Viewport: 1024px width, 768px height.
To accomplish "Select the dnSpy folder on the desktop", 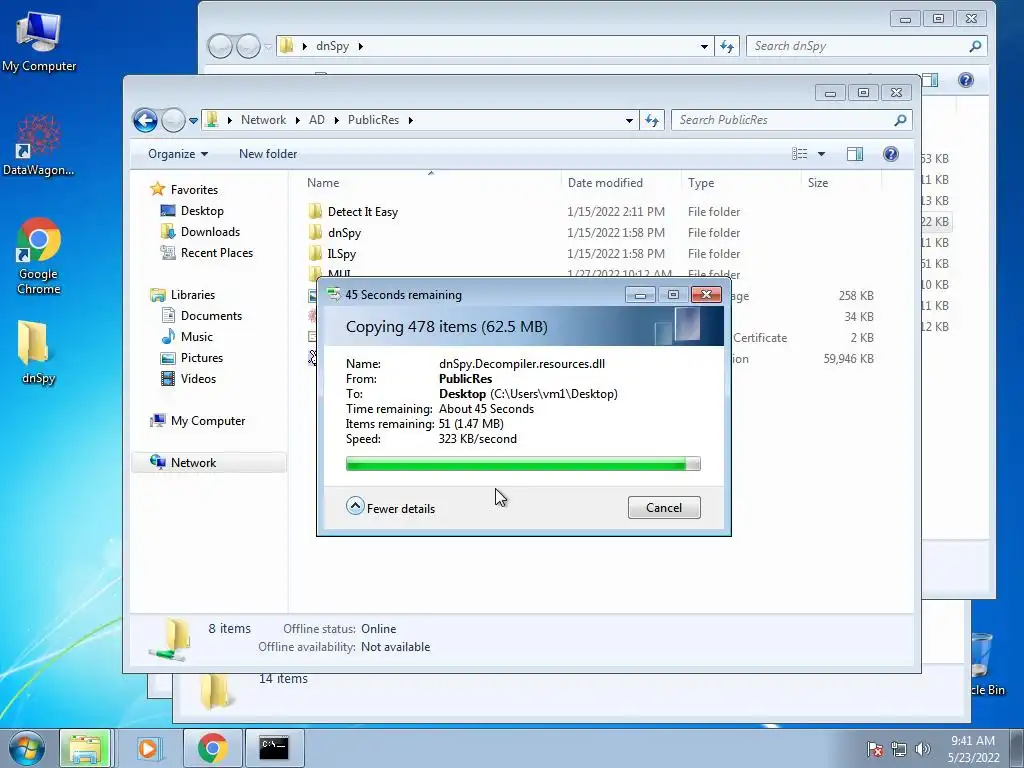I will pos(39,353).
